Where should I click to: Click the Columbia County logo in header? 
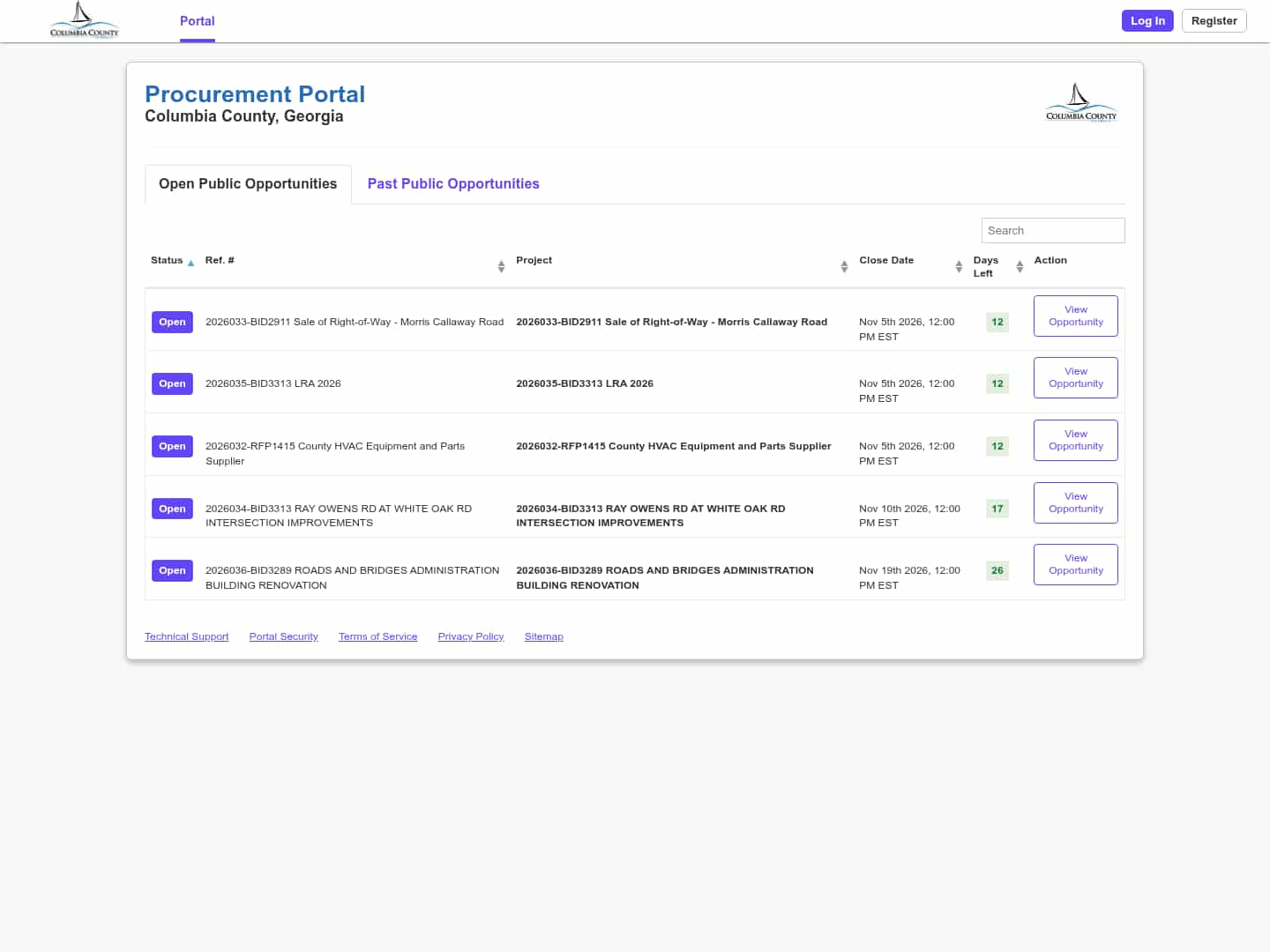pyautogui.click(x=84, y=20)
